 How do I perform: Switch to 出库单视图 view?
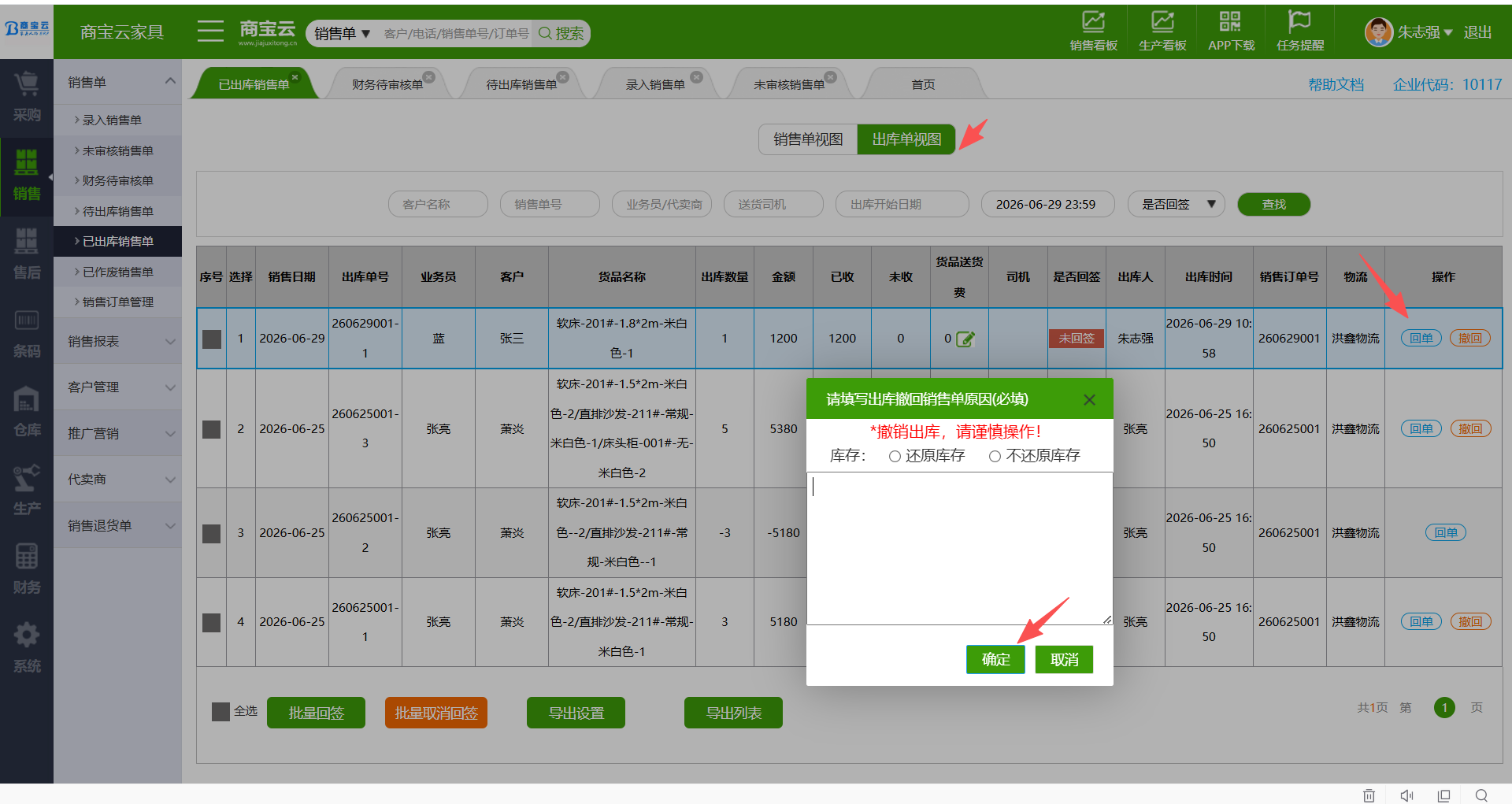point(906,139)
